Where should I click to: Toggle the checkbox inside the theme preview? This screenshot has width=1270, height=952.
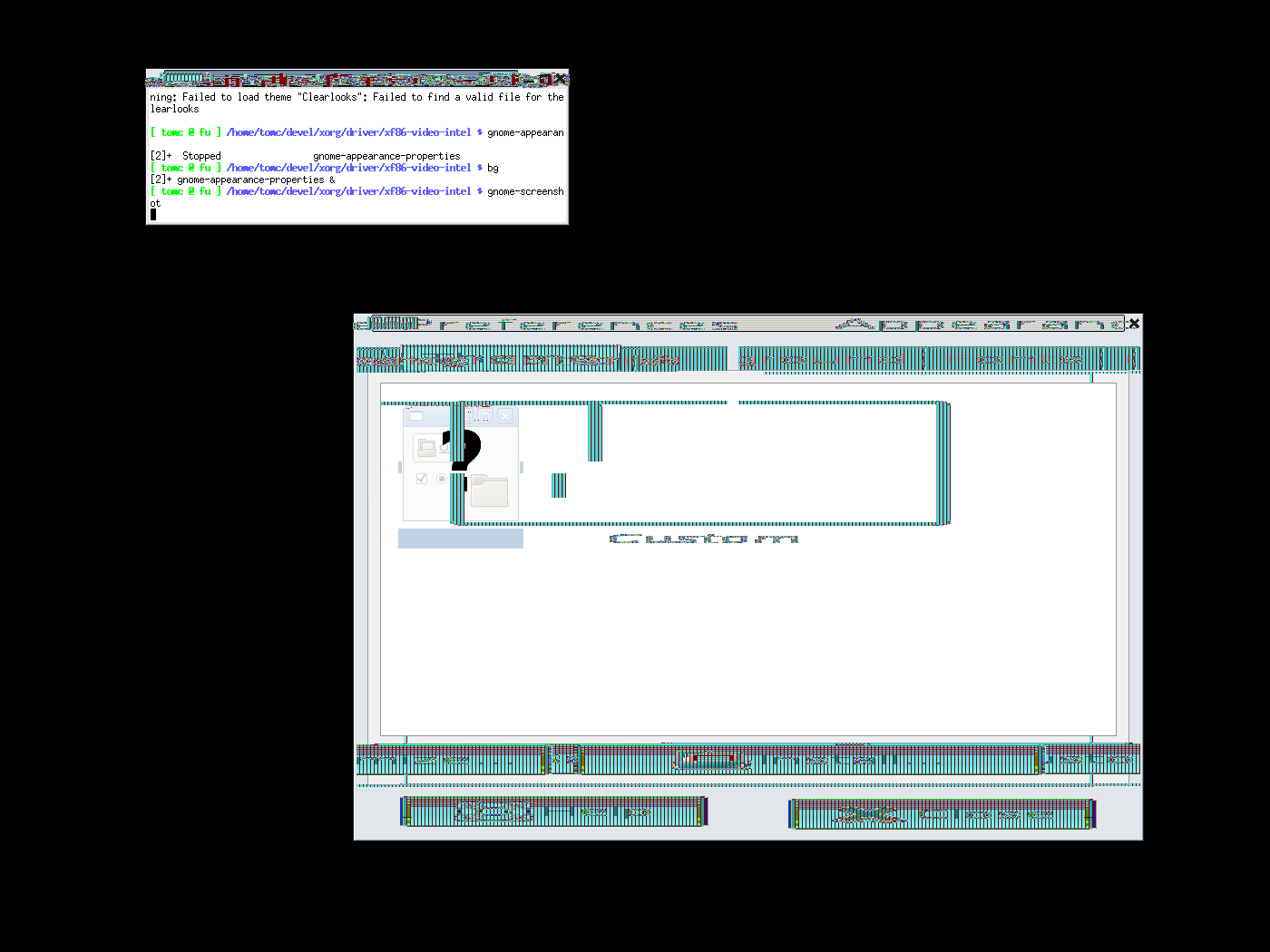422,479
